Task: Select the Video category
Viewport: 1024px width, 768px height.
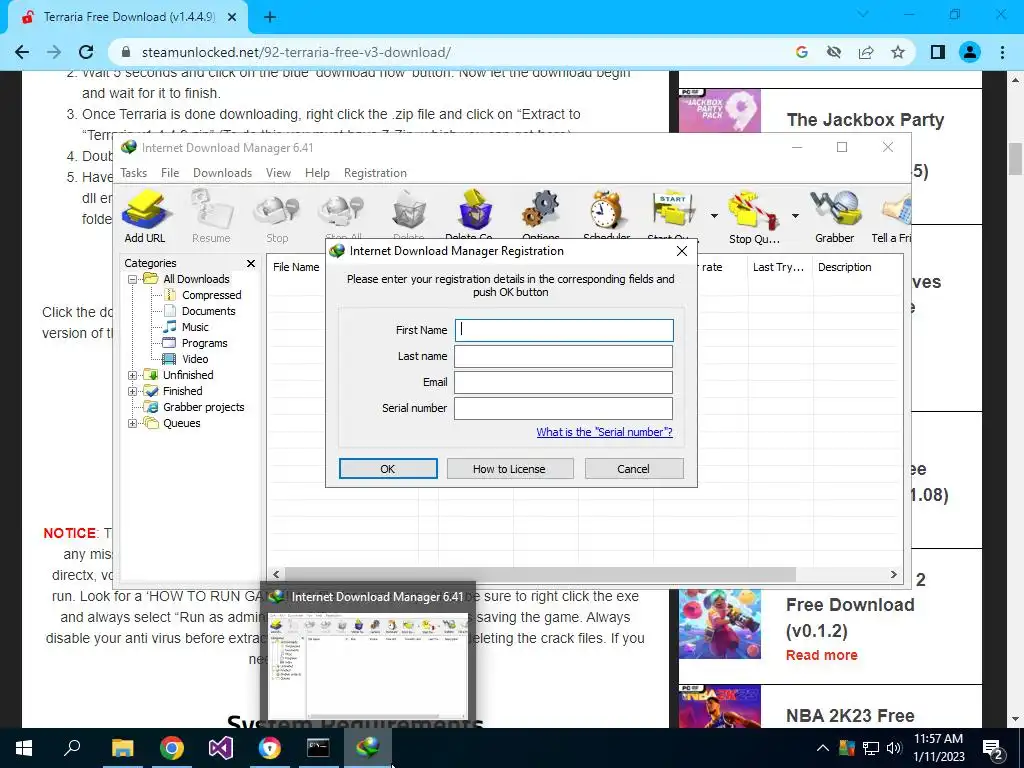Action: pyautogui.click(x=195, y=359)
